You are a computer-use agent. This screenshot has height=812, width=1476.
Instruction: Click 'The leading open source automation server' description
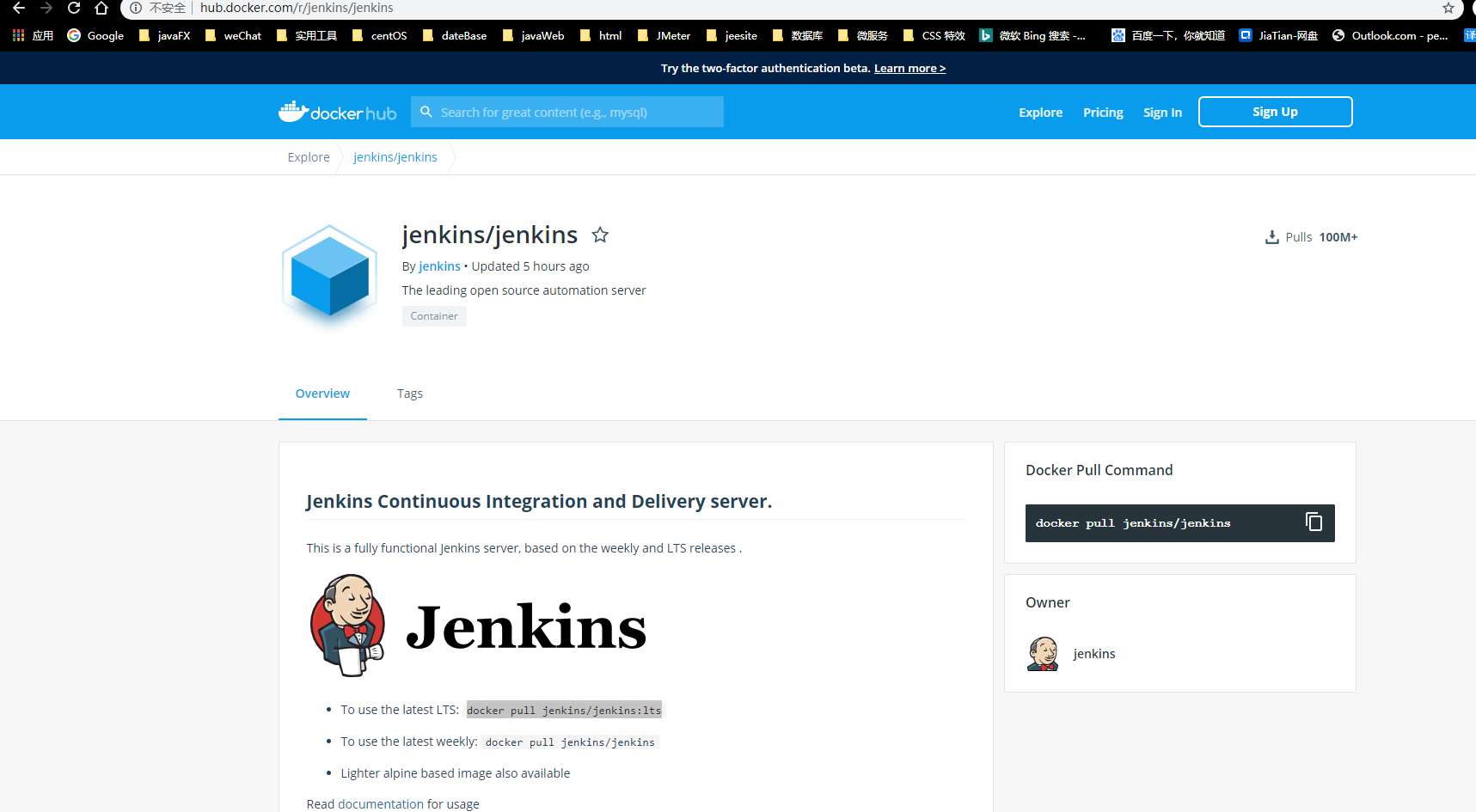524,290
